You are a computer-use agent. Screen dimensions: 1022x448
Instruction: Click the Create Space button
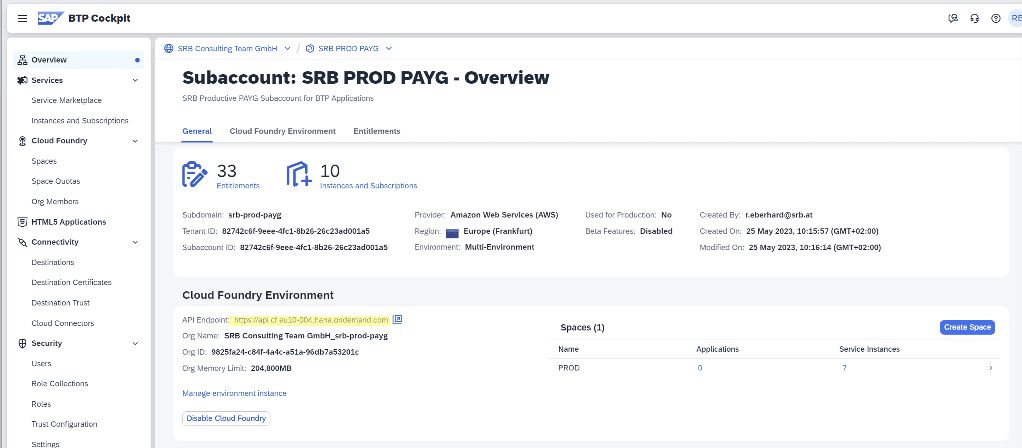click(967, 327)
